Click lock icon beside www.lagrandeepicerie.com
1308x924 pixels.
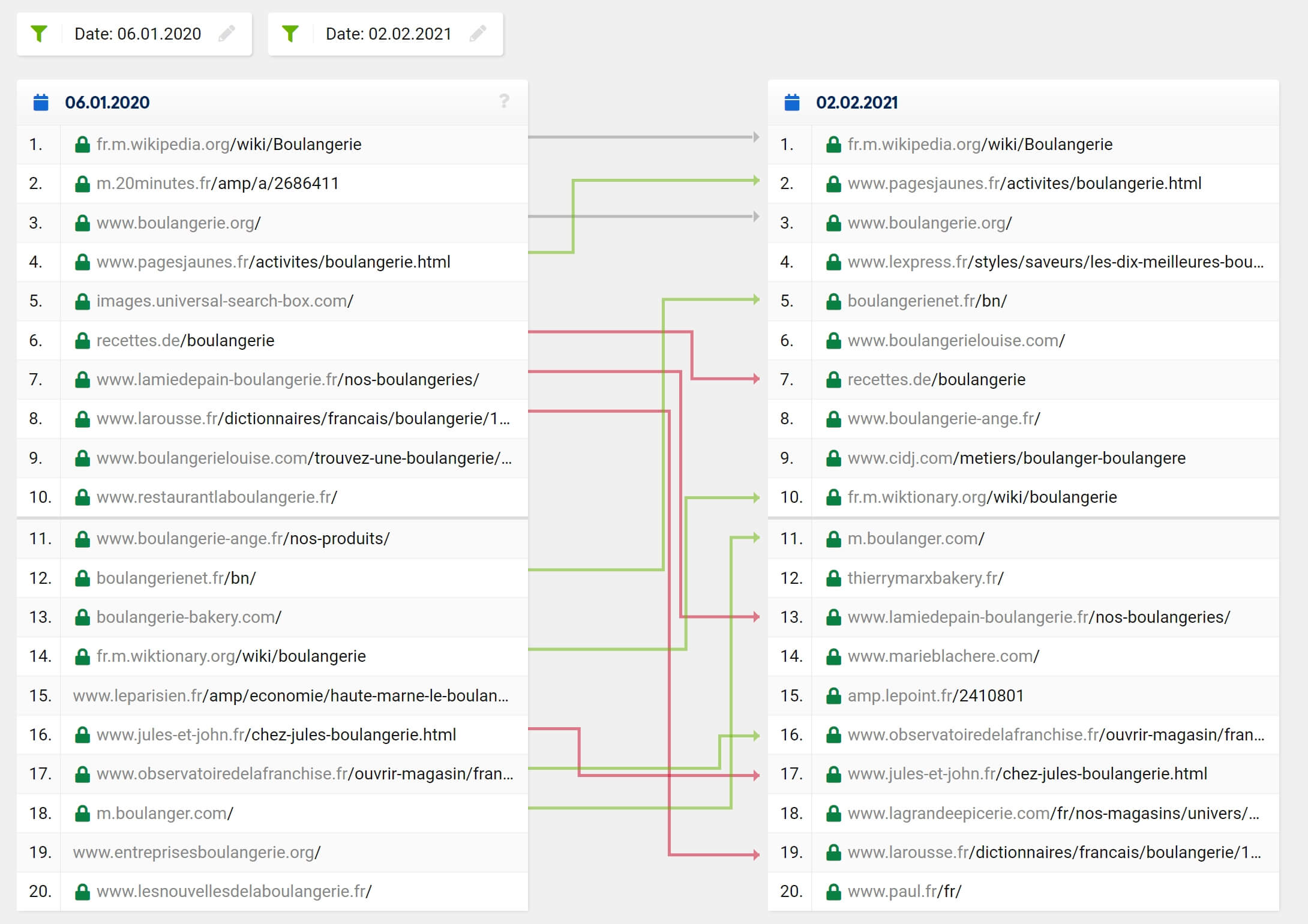(x=833, y=814)
